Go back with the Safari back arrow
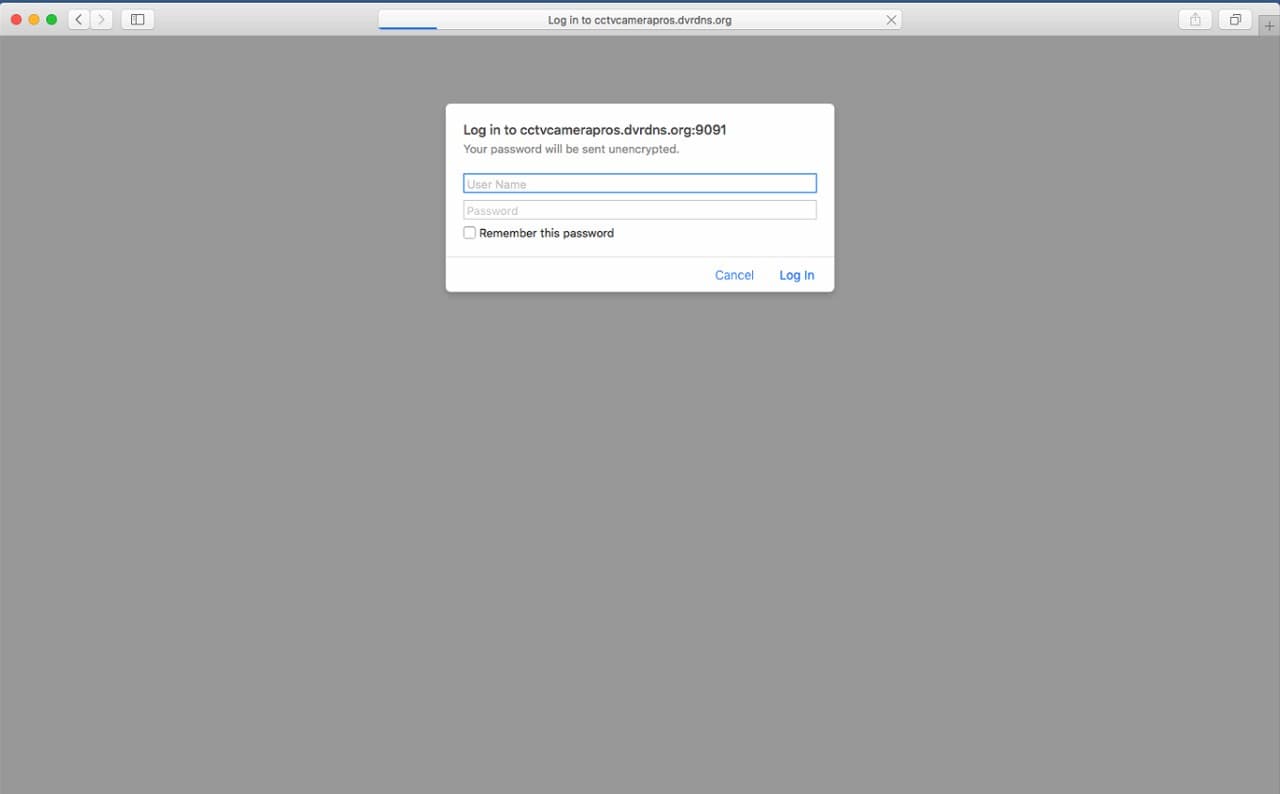1280x794 pixels. [79, 19]
